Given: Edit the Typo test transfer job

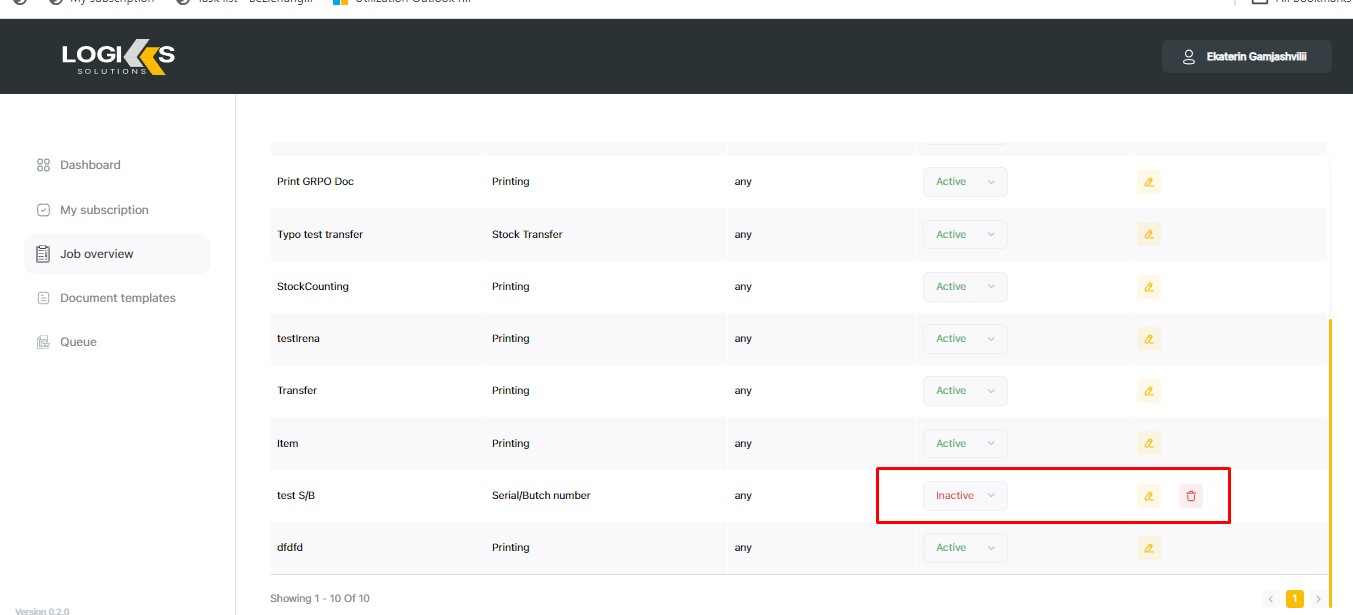Looking at the screenshot, I should click(x=1148, y=234).
